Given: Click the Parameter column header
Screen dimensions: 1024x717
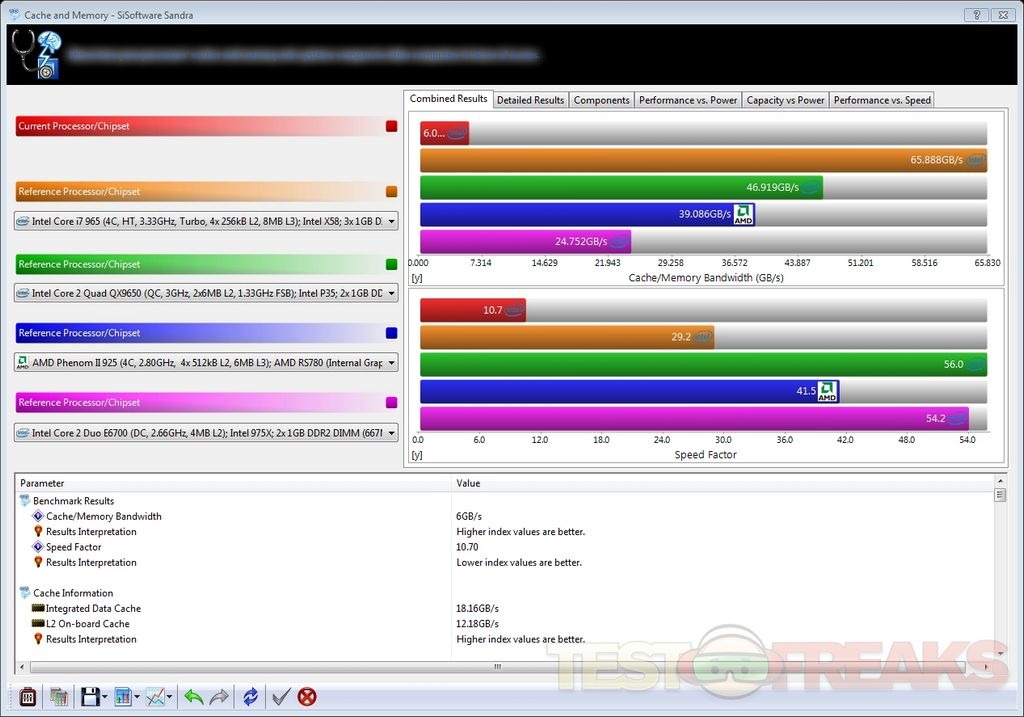Looking at the screenshot, I should click(x=42, y=483).
